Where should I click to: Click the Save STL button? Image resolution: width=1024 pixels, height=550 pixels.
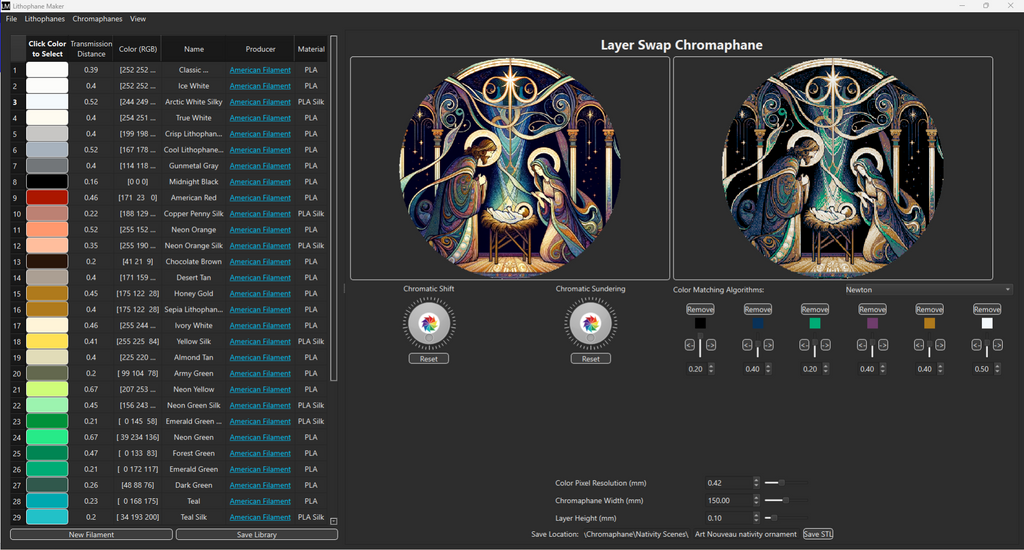click(818, 534)
